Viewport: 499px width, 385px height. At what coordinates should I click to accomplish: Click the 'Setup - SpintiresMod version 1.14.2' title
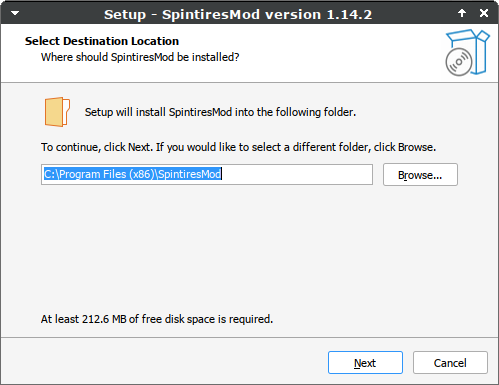[x=238, y=14]
